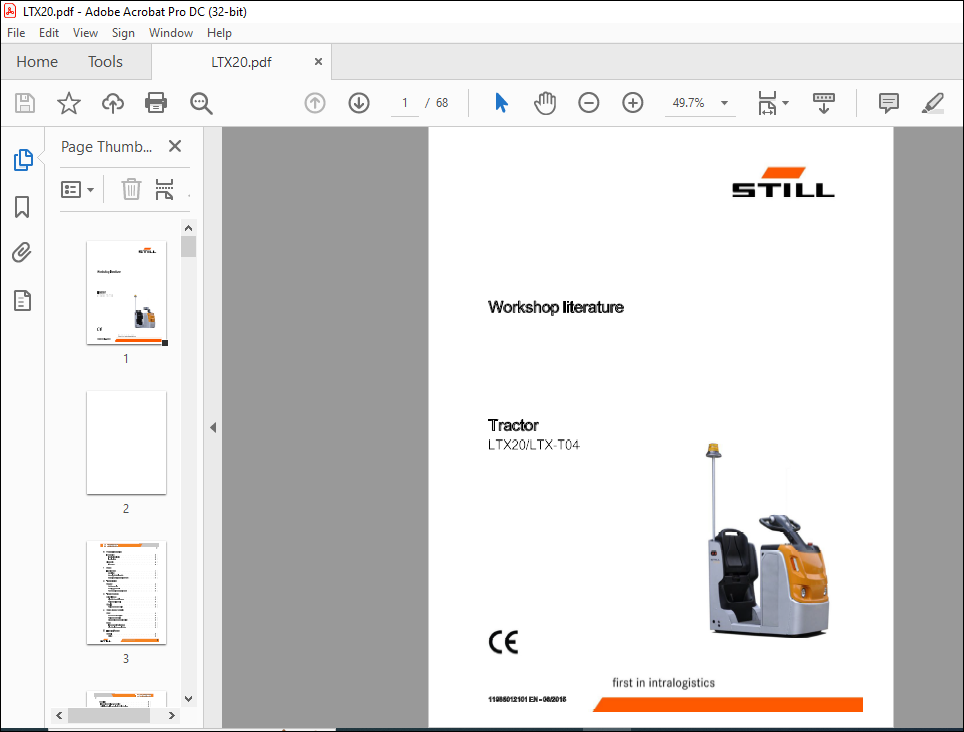Select blank page 2 thumbnail

[x=127, y=443]
